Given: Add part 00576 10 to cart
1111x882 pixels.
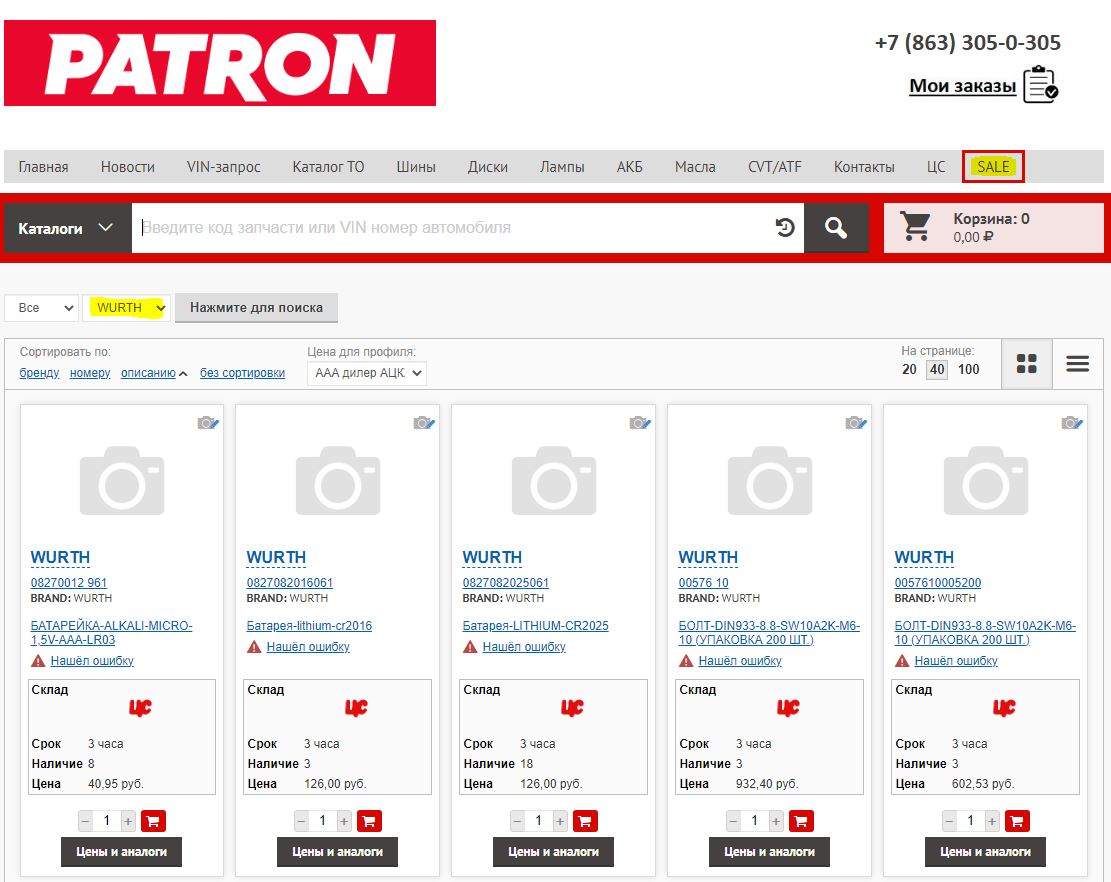Looking at the screenshot, I should [801, 821].
